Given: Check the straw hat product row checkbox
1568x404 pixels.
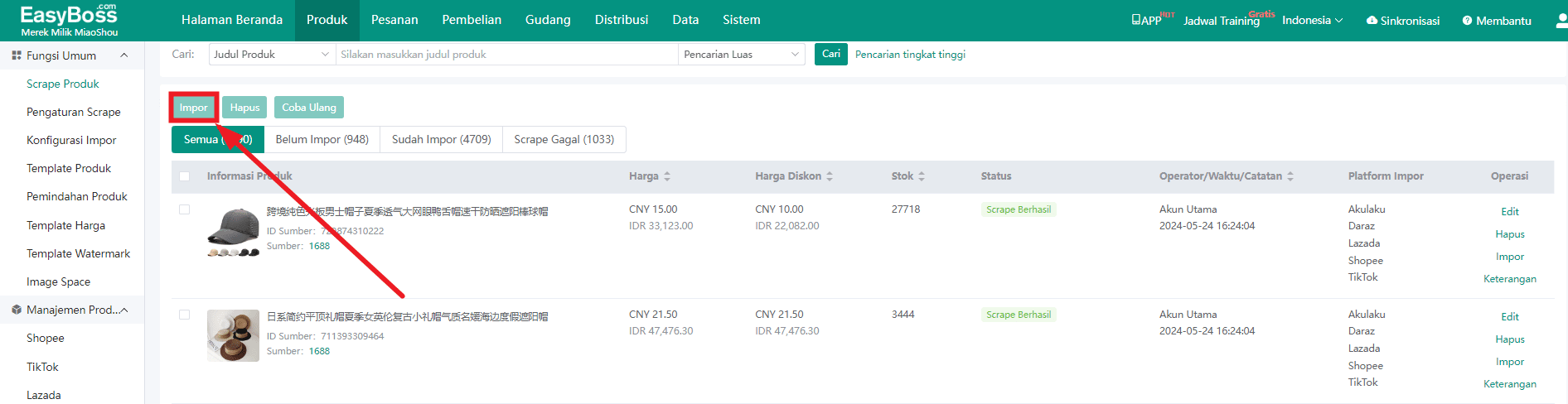Looking at the screenshot, I should 185,315.
